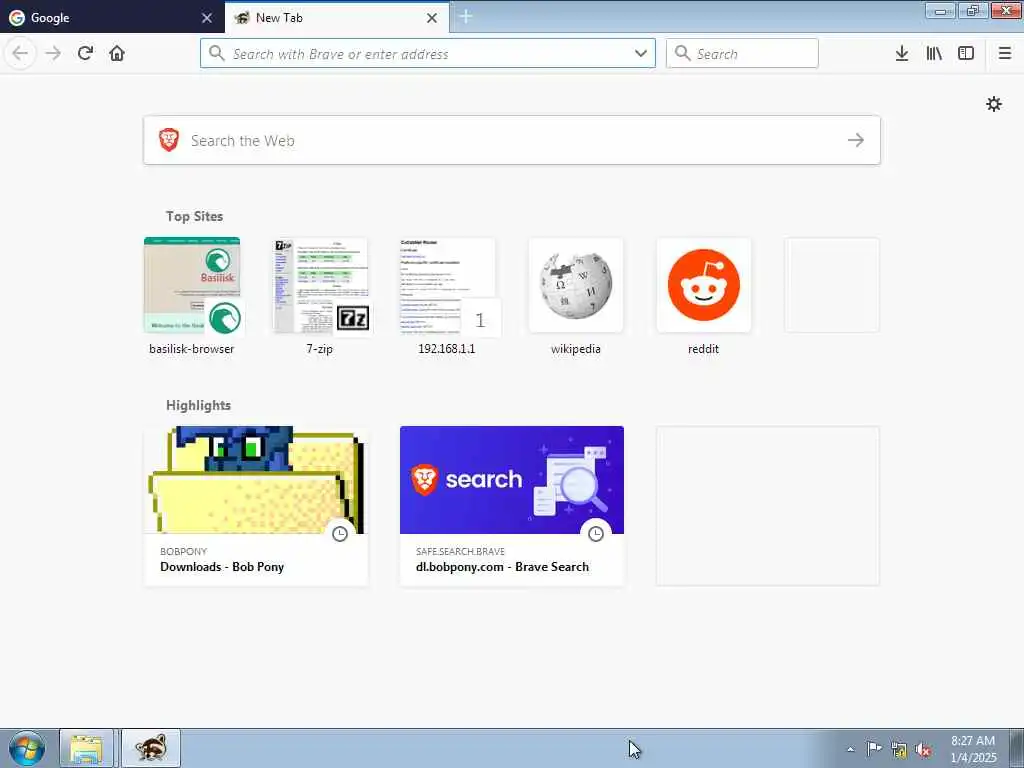Open the wikipedia top site tile

(576, 285)
